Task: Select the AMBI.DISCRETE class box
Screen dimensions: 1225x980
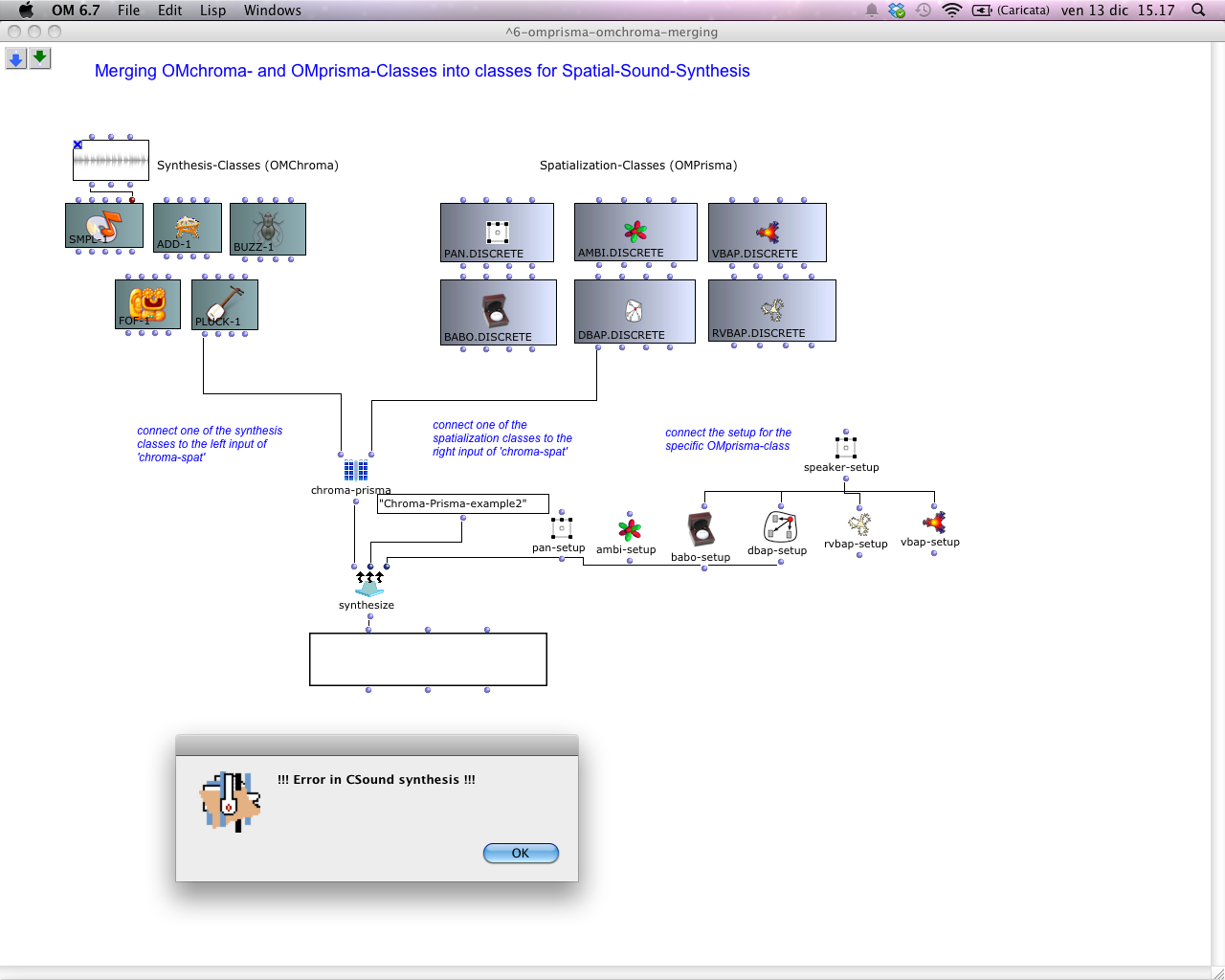Action: pos(635,231)
